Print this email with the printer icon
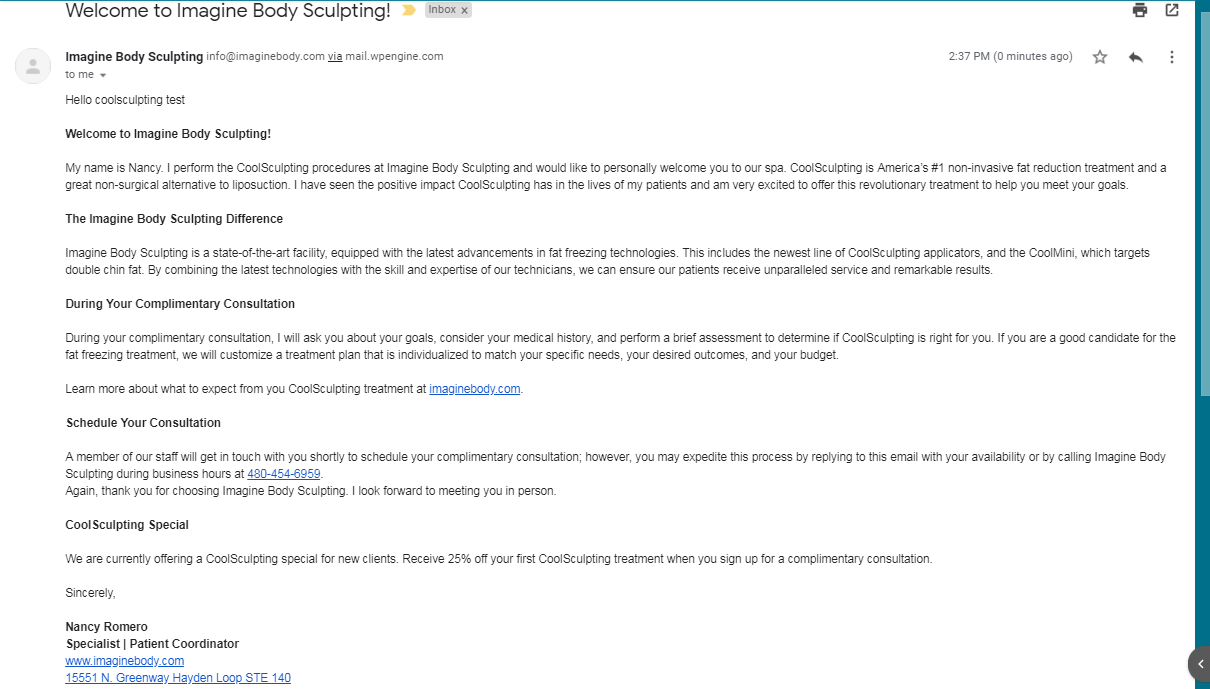1210x689 pixels. 1140,10
